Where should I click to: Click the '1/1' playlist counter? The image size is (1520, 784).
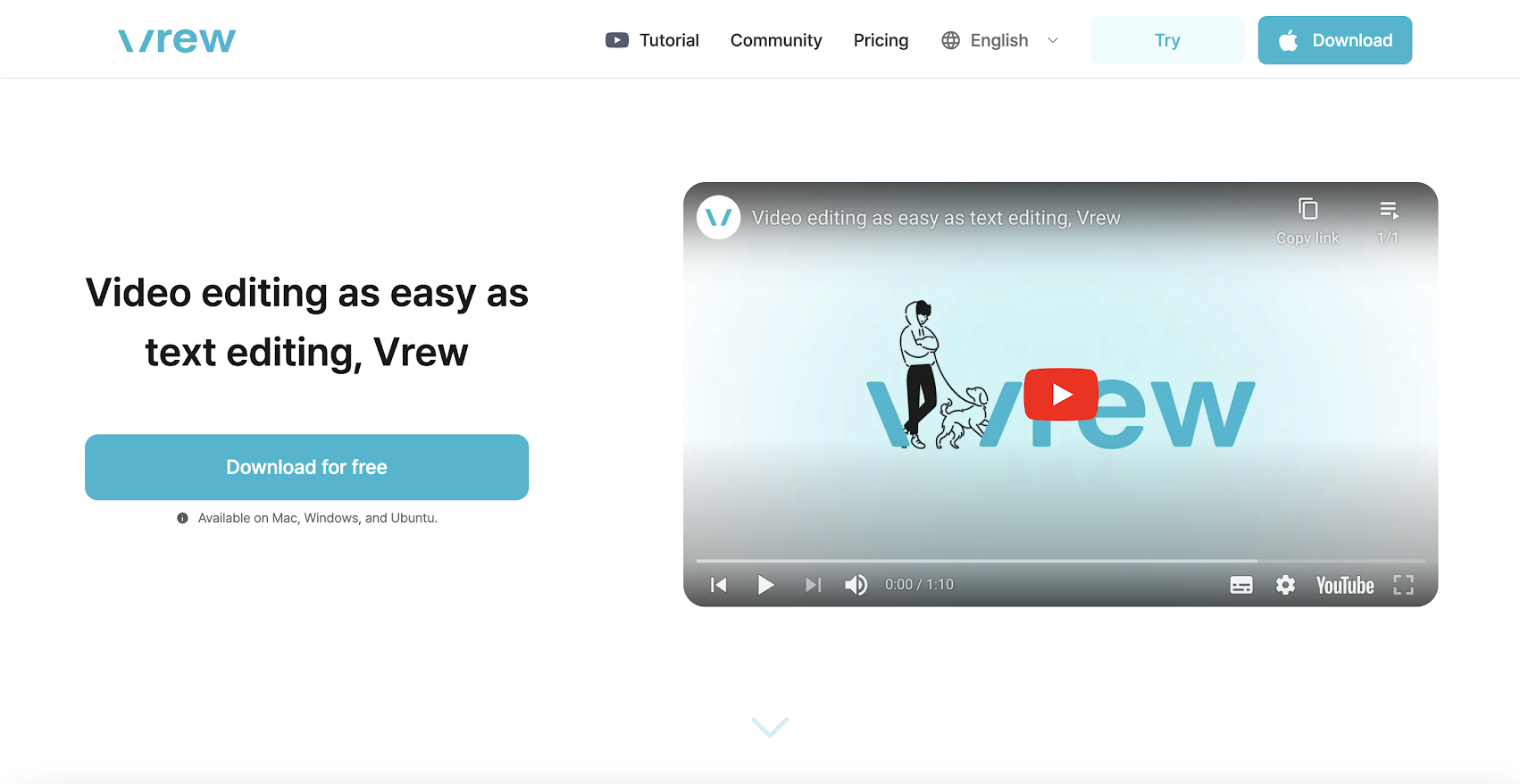point(1388,238)
